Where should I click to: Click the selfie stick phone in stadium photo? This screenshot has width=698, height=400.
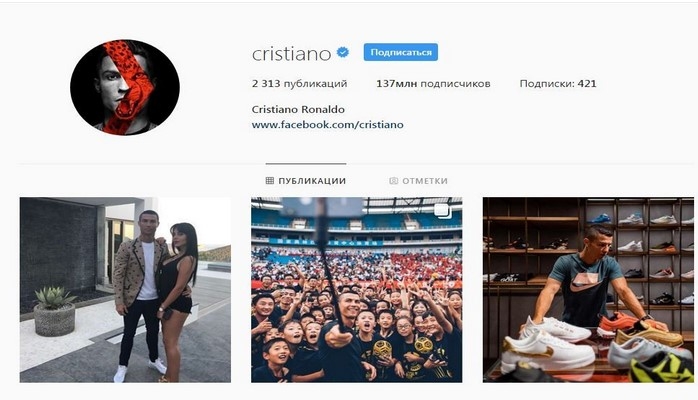[323, 207]
